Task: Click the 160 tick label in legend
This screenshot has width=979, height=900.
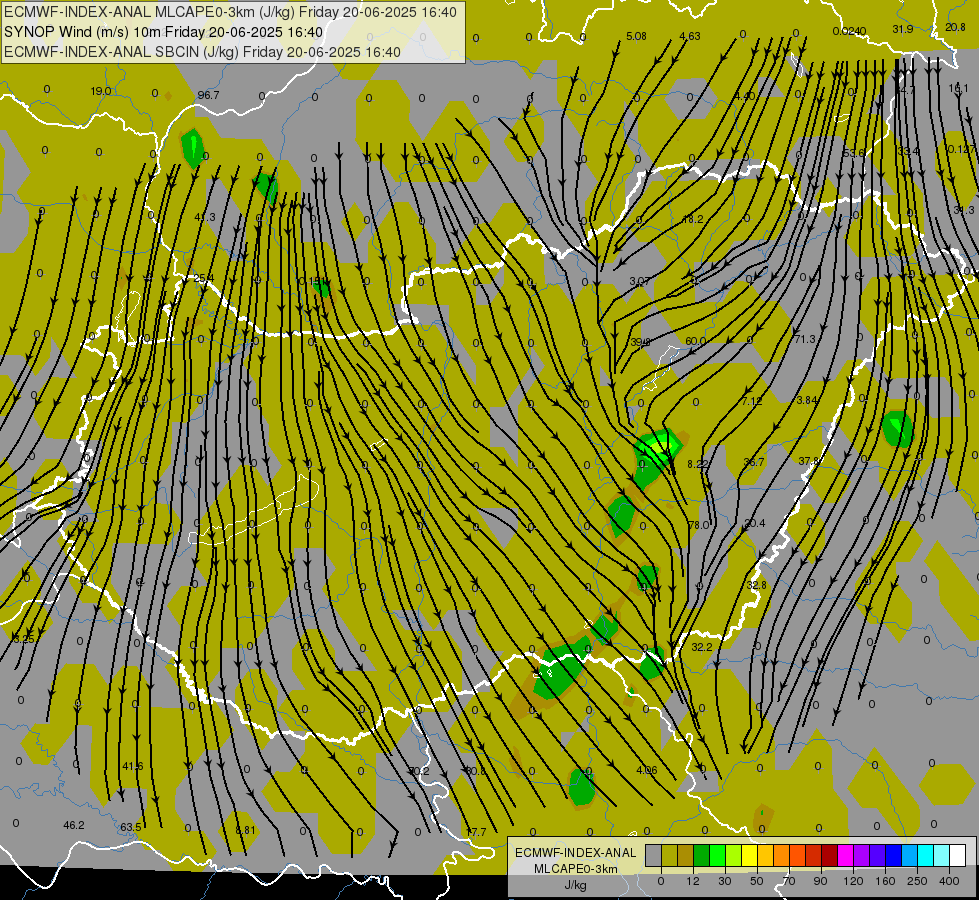Action: (885, 881)
